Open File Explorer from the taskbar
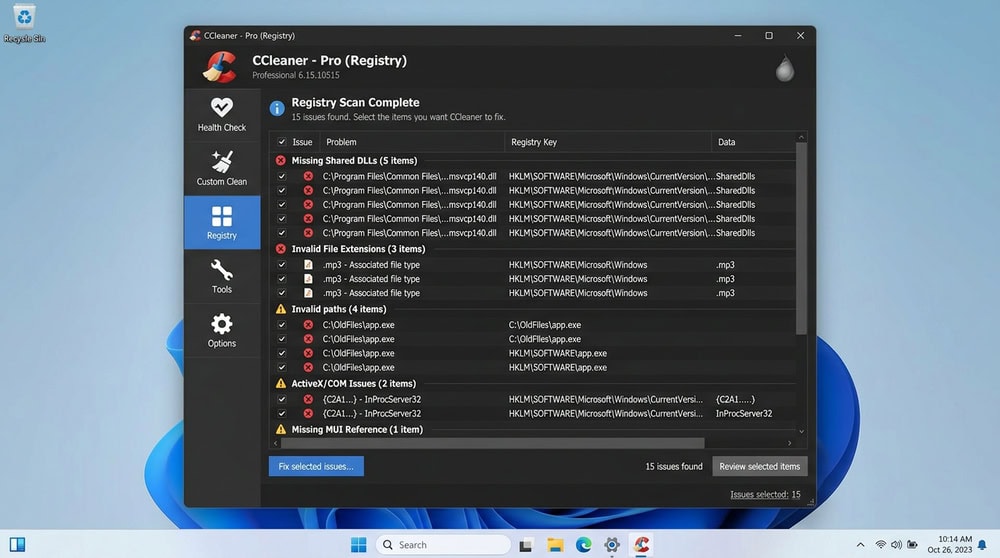 [555, 545]
